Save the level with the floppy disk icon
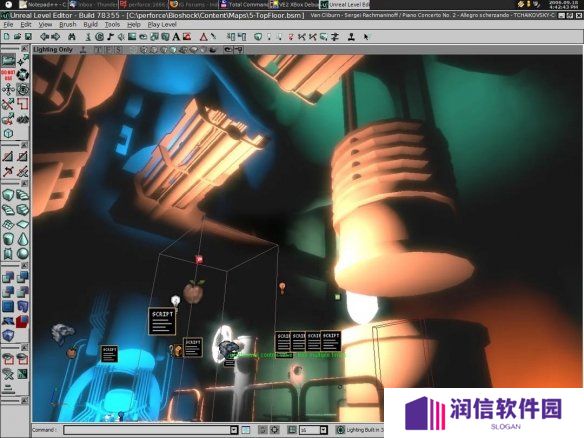The width and height of the screenshot is (584, 438). (28, 36)
